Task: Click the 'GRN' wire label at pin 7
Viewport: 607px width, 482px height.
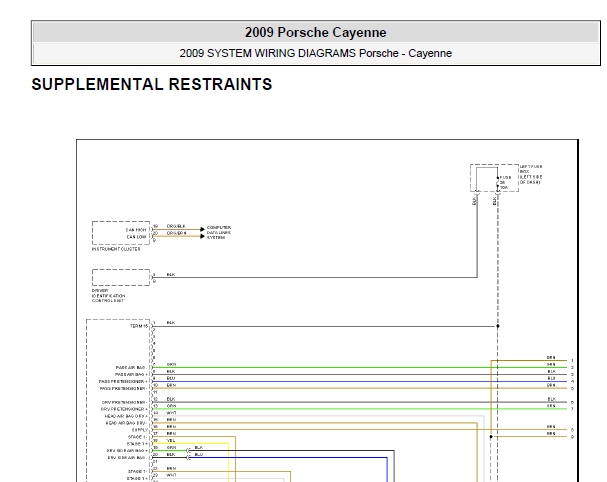Action: click(x=171, y=364)
